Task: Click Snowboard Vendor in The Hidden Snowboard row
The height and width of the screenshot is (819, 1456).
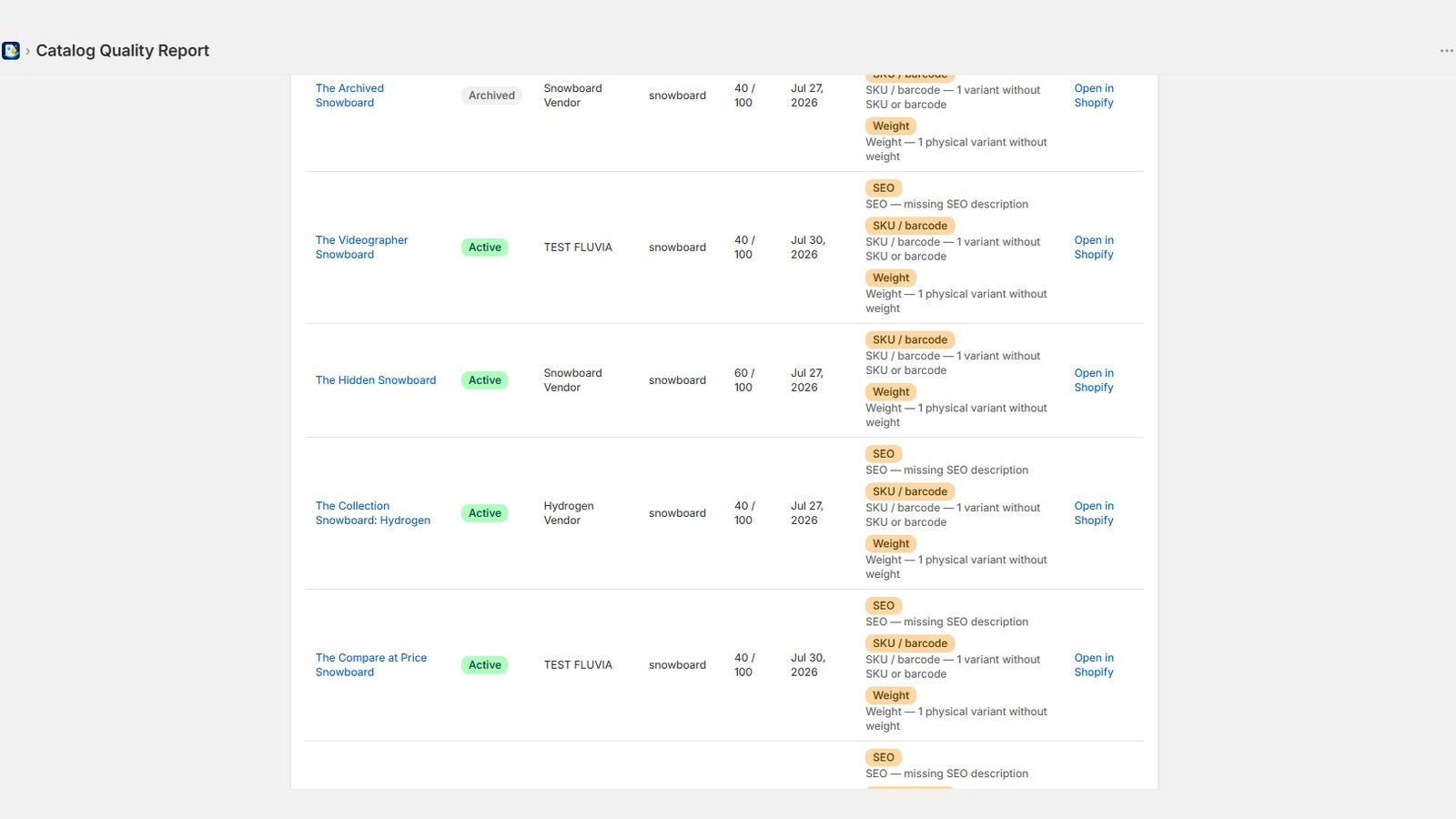Action: [x=572, y=380]
